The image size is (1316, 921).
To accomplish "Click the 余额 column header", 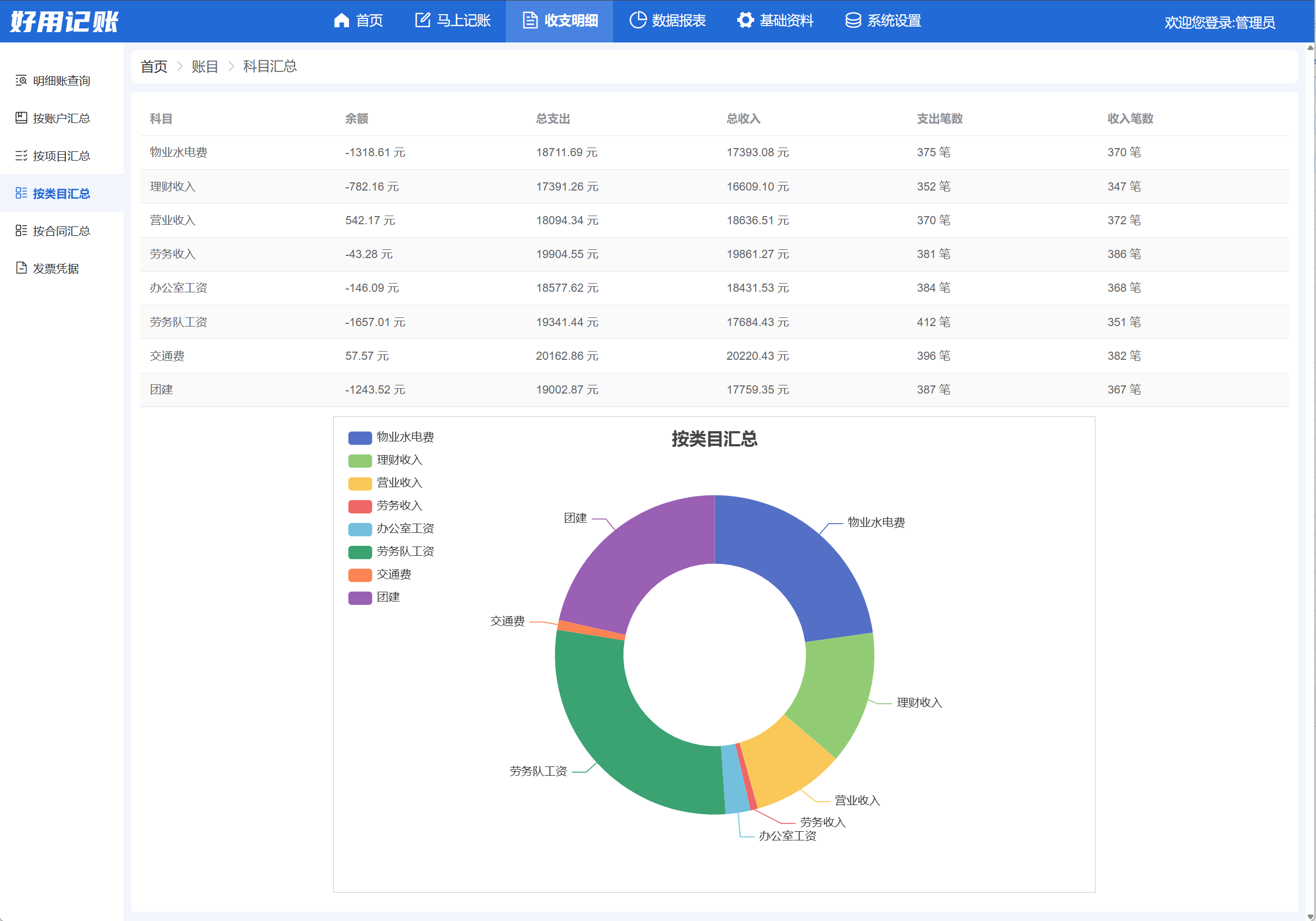I will coord(357,119).
